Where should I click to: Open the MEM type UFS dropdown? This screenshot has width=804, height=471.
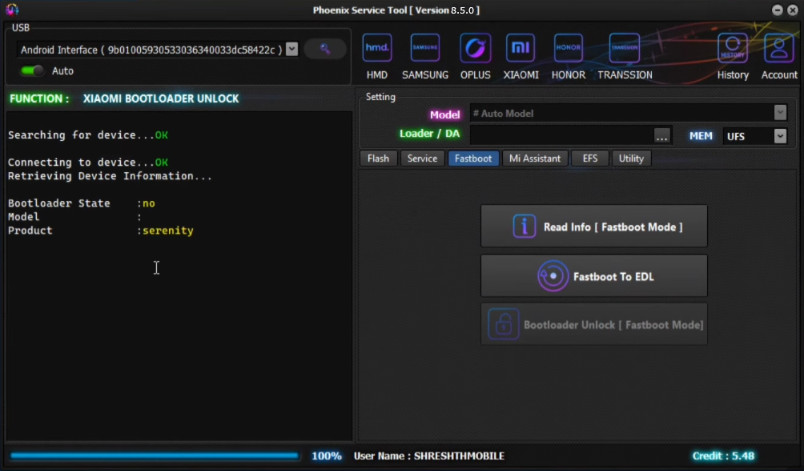(x=780, y=136)
